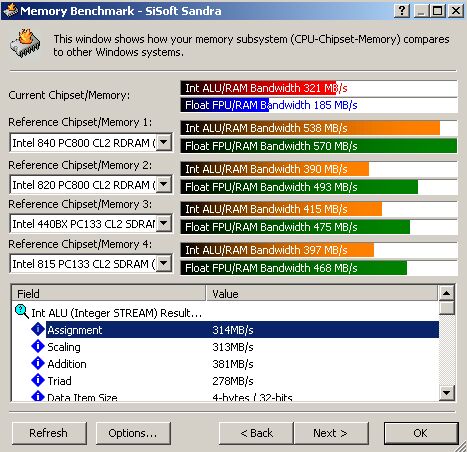Click the Reference Chipset/Memory 3 label
Screen dimensions: 467x452
point(80,204)
